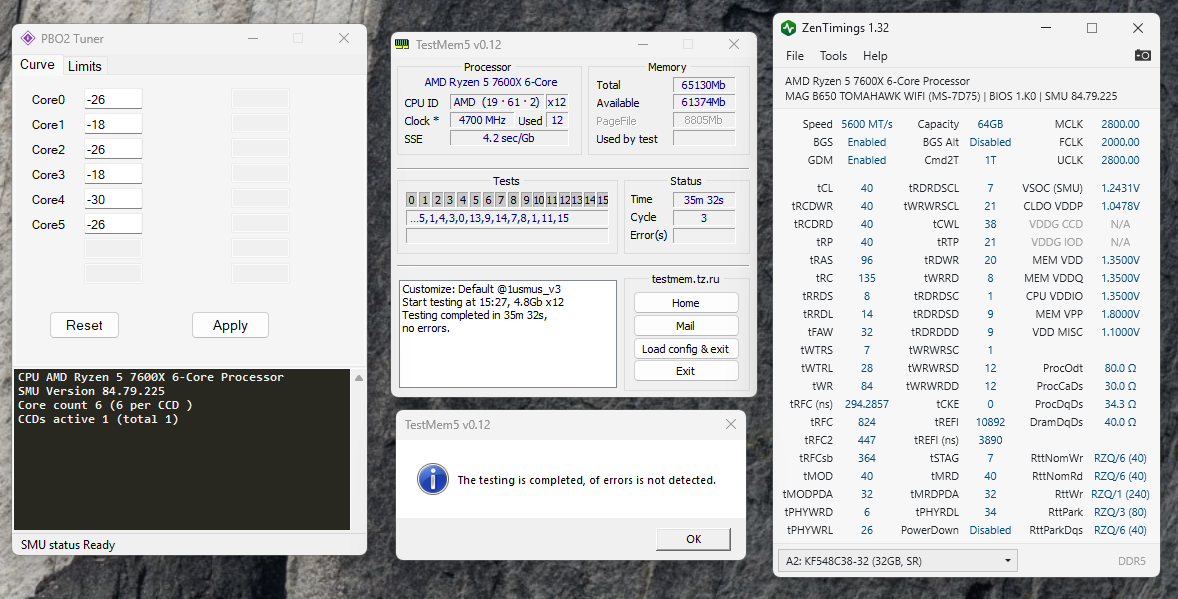Open ZenTimings Help menu

(874, 56)
